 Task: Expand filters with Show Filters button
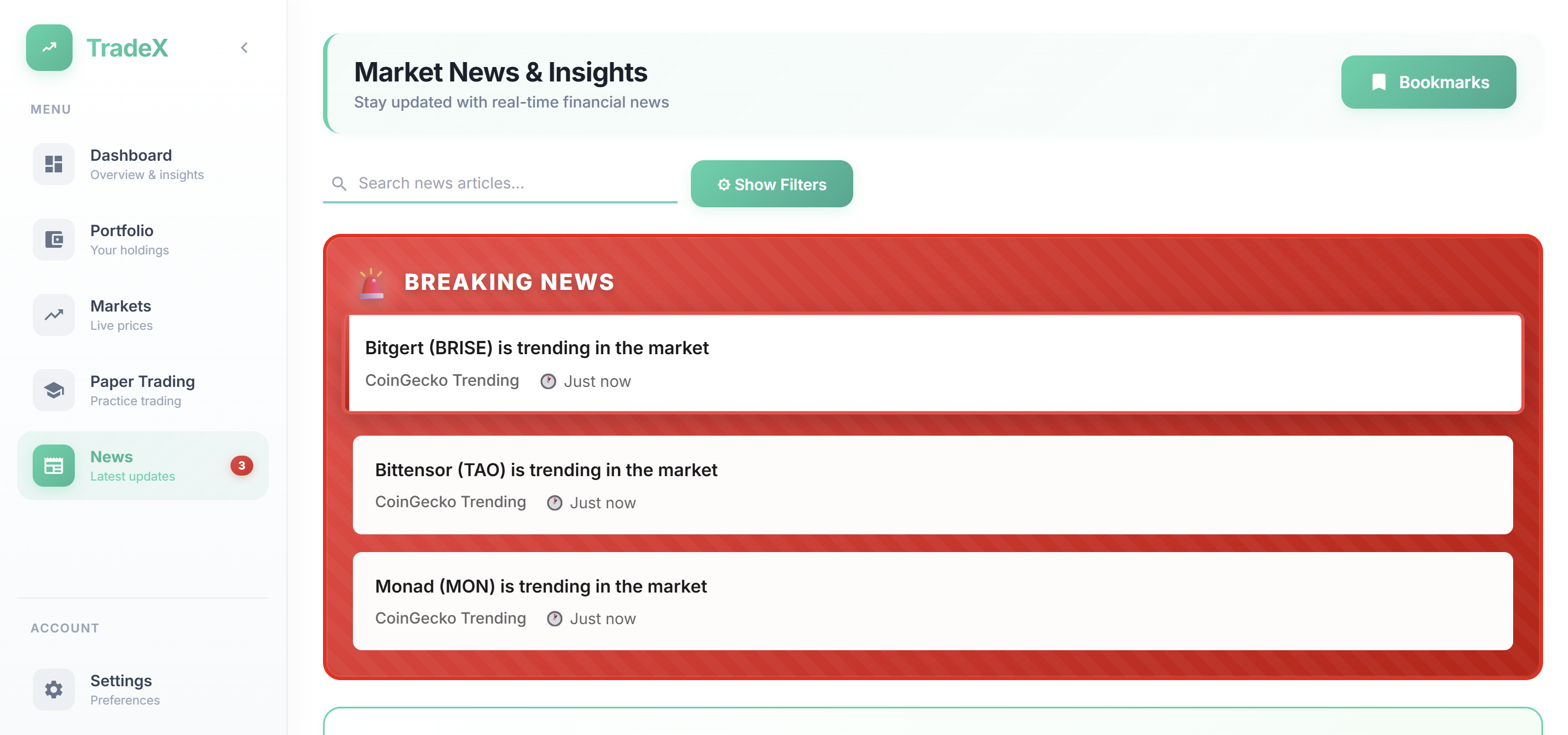(771, 184)
